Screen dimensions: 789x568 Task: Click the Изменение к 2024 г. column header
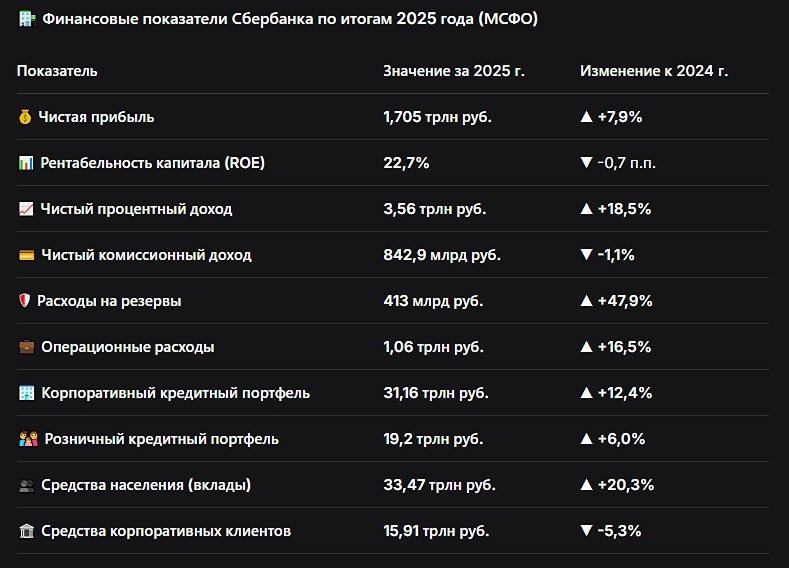654,72
